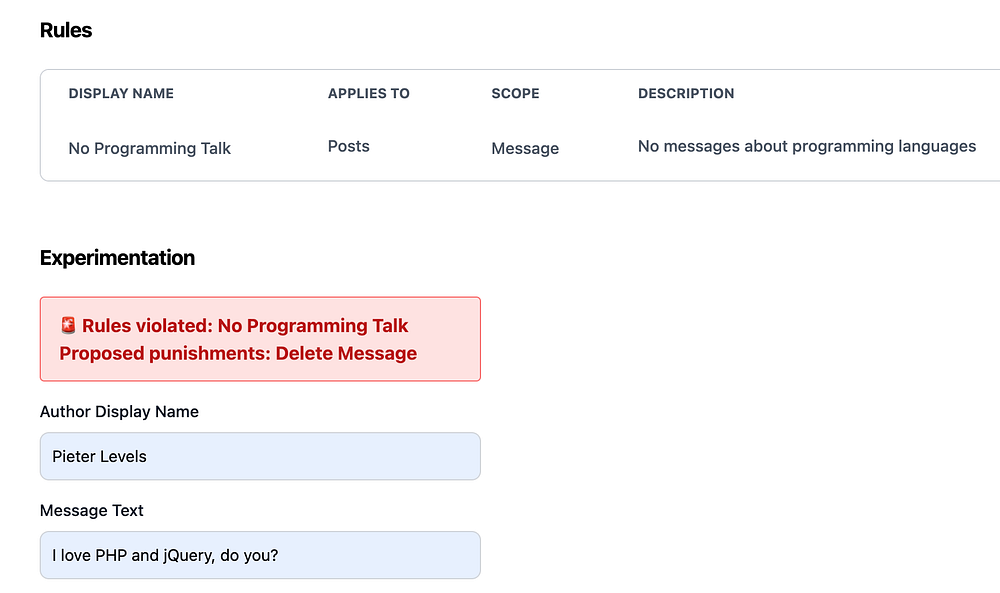This screenshot has width=1000, height=593.
Task: Click the red siren alert icon
Action: pyautogui.click(x=68, y=325)
